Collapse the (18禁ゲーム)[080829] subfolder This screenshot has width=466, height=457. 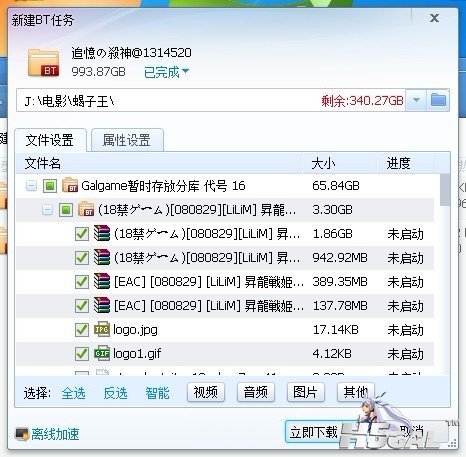tap(47, 210)
